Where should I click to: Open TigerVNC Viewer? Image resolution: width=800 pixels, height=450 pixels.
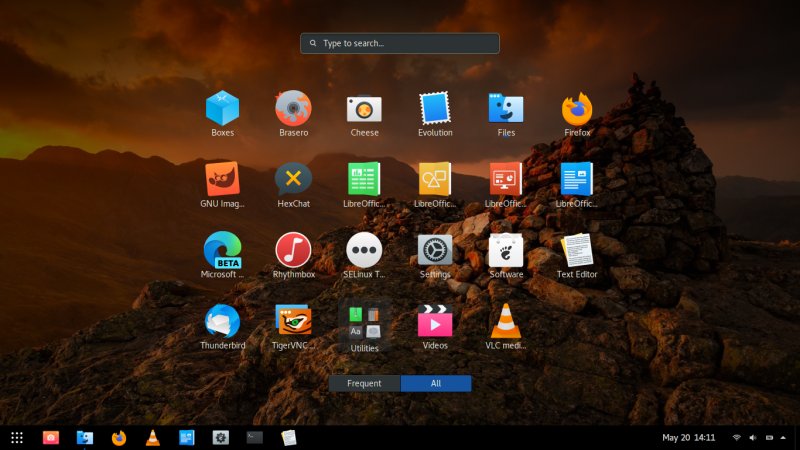click(x=293, y=320)
